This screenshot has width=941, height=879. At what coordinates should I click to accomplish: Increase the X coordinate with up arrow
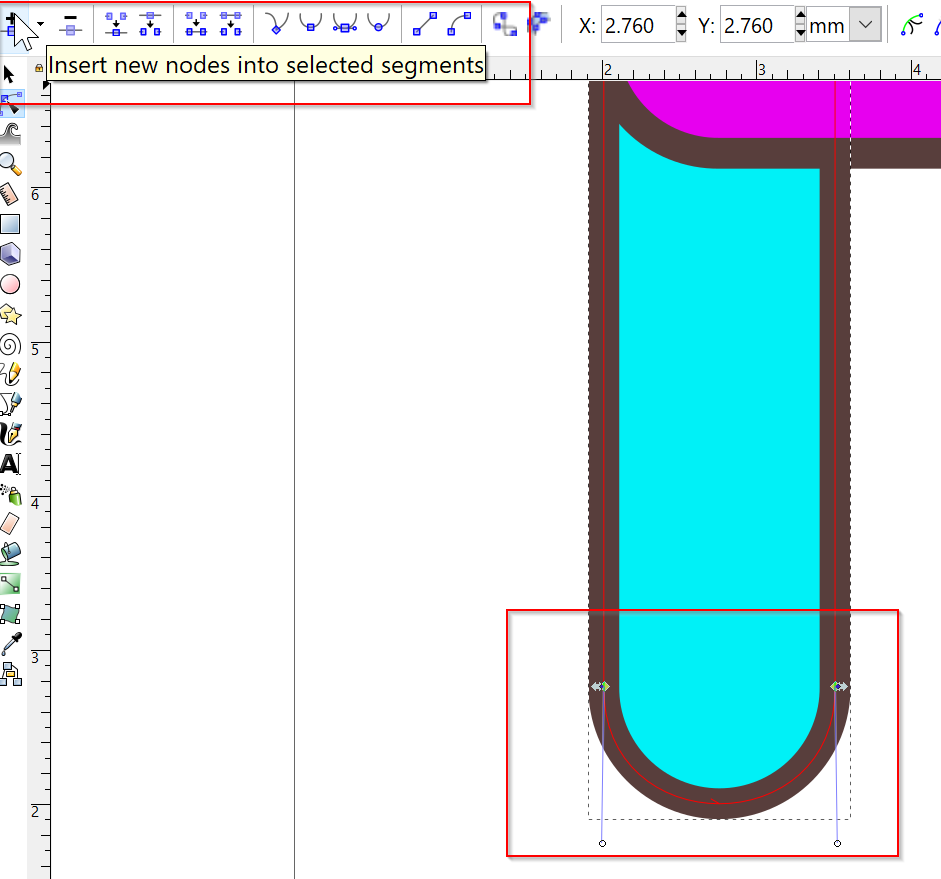pos(681,17)
